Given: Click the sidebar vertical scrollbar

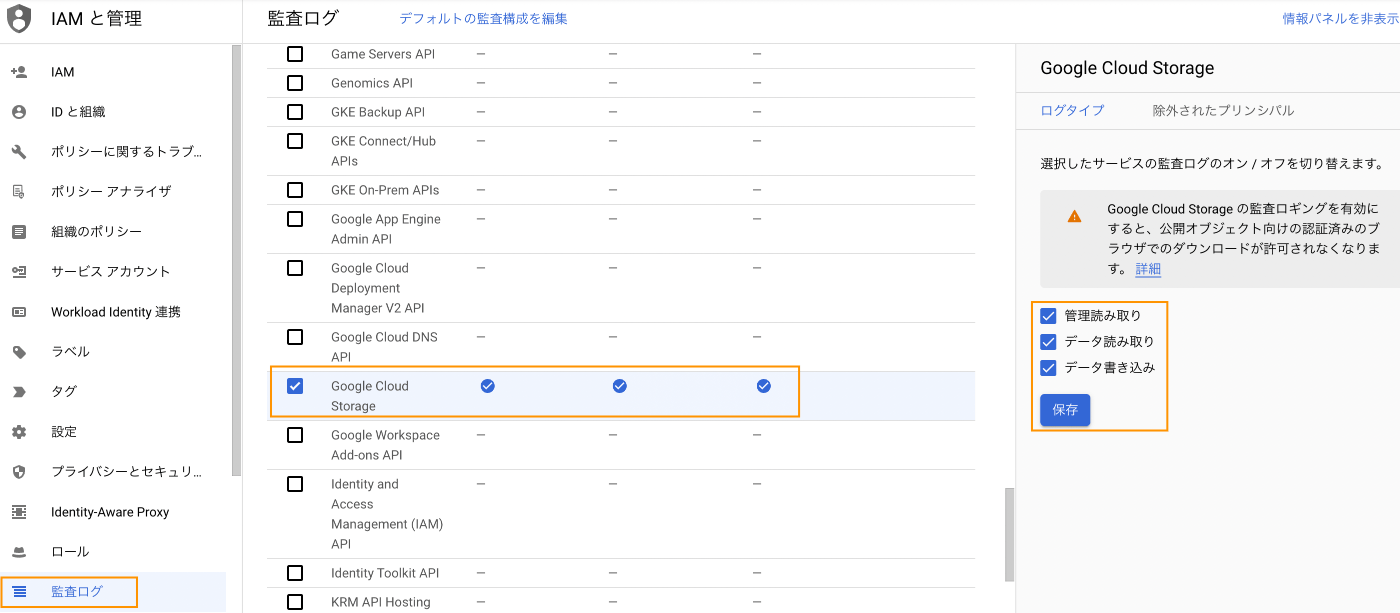Looking at the screenshot, I should (237, 260).
